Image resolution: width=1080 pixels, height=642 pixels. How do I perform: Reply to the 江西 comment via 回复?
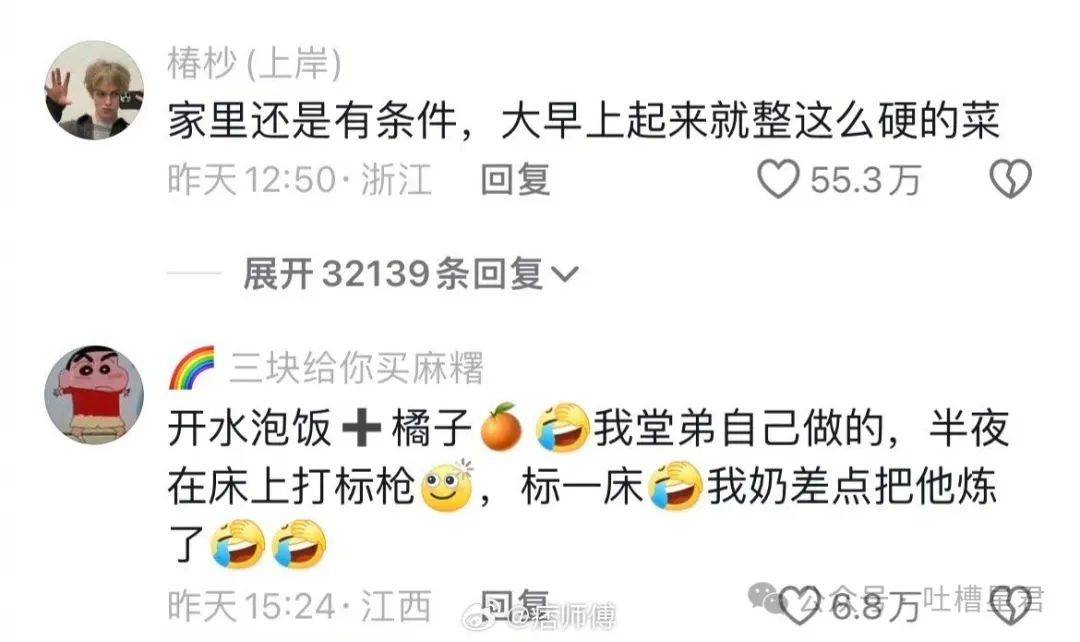point(515,605)
